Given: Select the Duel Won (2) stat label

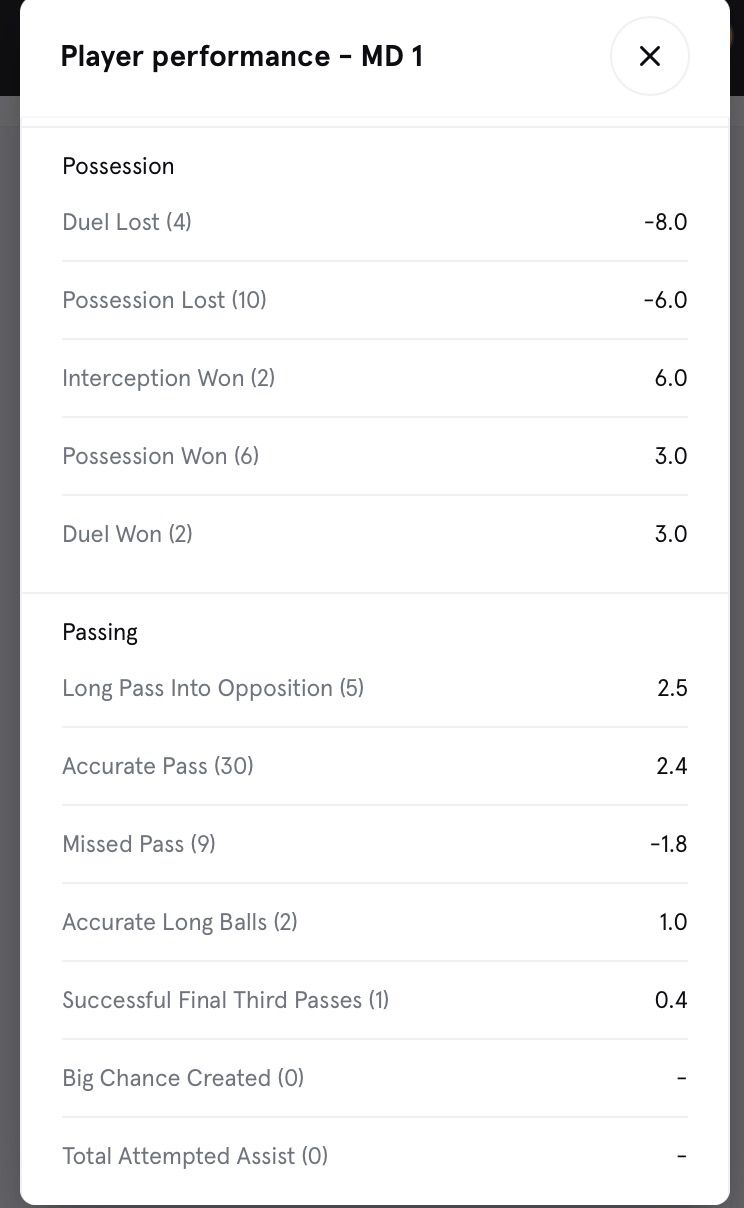Looking at the screenshot, I should 127,534.
